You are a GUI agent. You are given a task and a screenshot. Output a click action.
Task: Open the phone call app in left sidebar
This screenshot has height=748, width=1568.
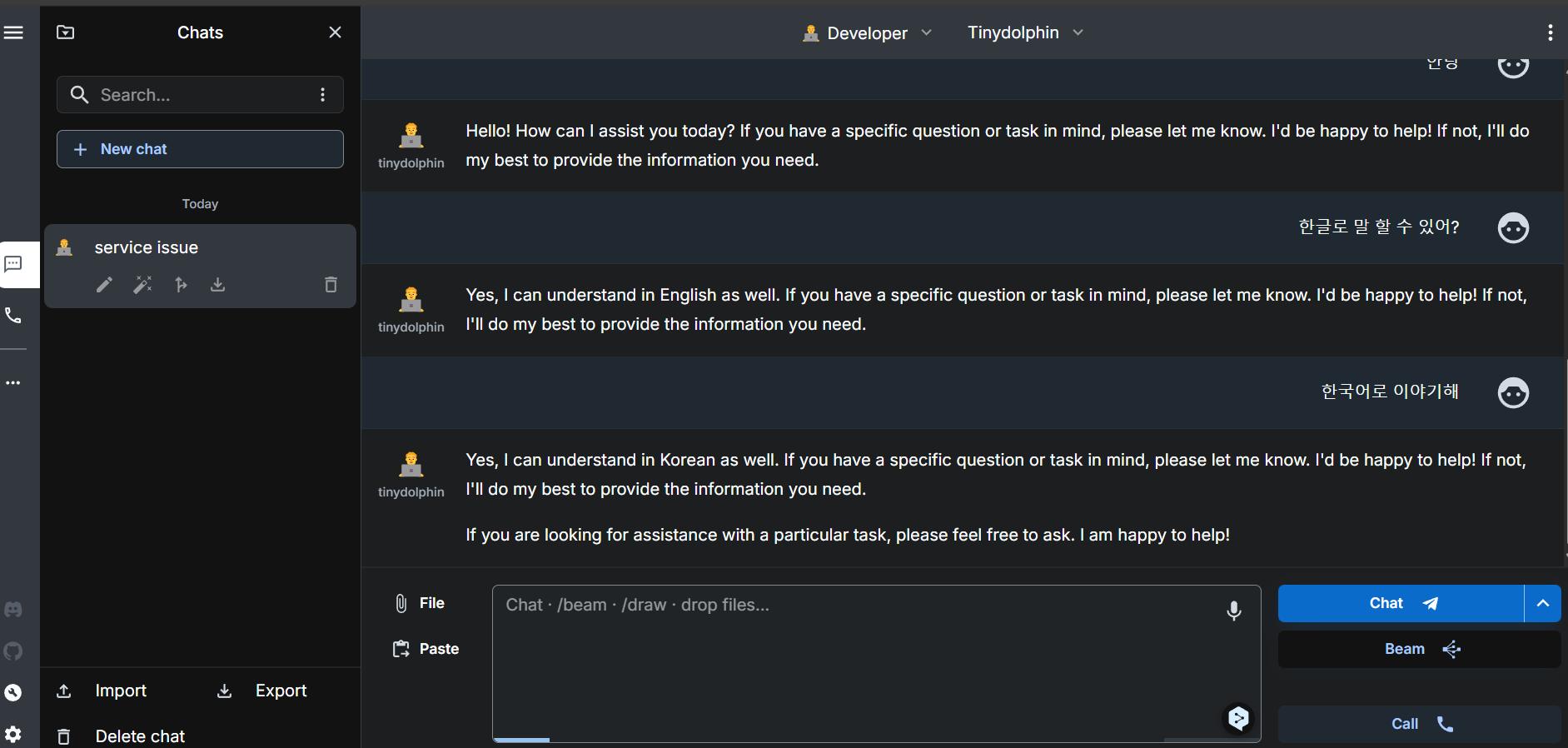coord(13,316)
